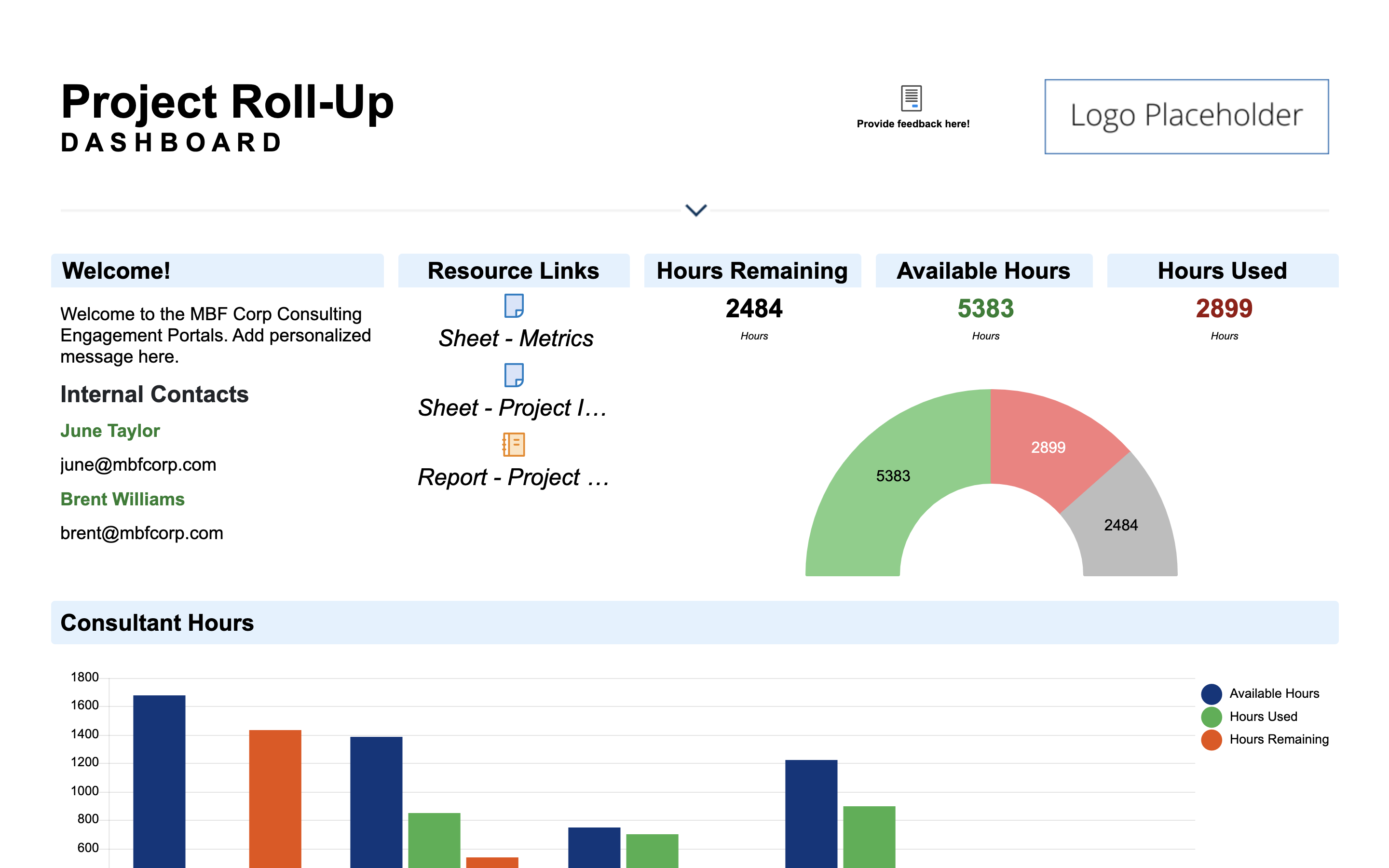Viewport: 1389px width, 868px height.
Task: Expand the Consultant Hours section header
Action: (158, 622)
